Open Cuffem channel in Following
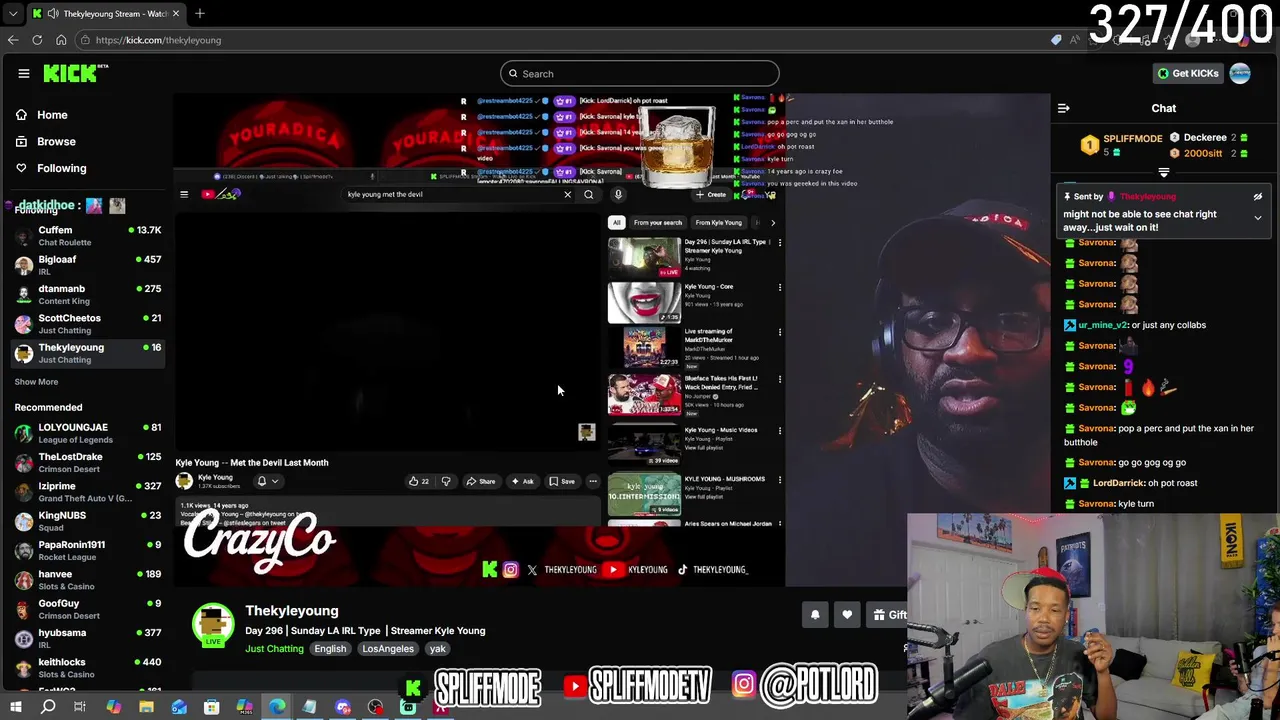This screenshot has height=720, width=1280. click(87, 236)
